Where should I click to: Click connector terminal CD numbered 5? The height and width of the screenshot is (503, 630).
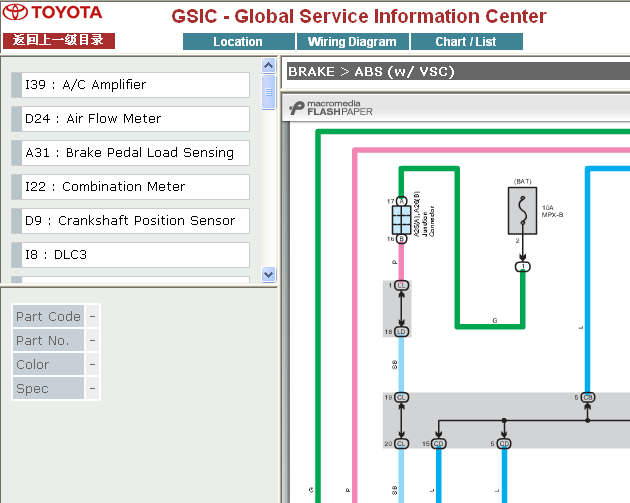pyautogui.click(x=504, y=444)
